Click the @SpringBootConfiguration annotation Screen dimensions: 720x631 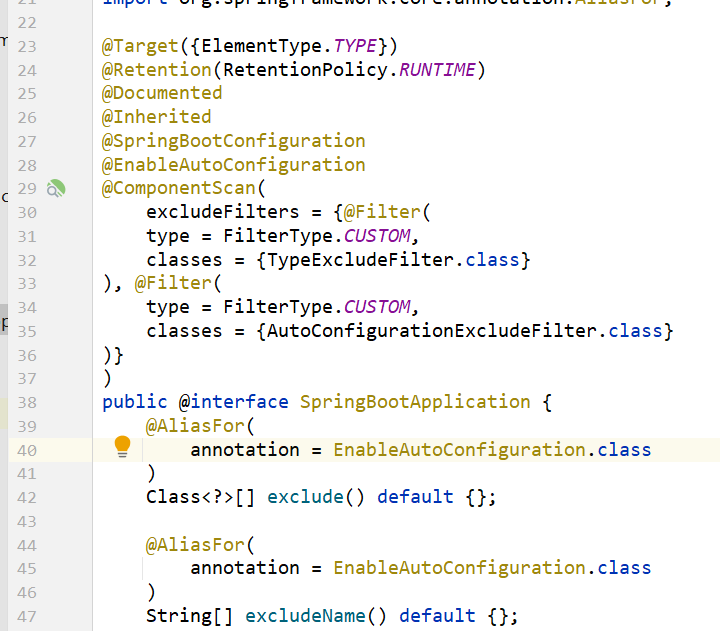[233, 141]
